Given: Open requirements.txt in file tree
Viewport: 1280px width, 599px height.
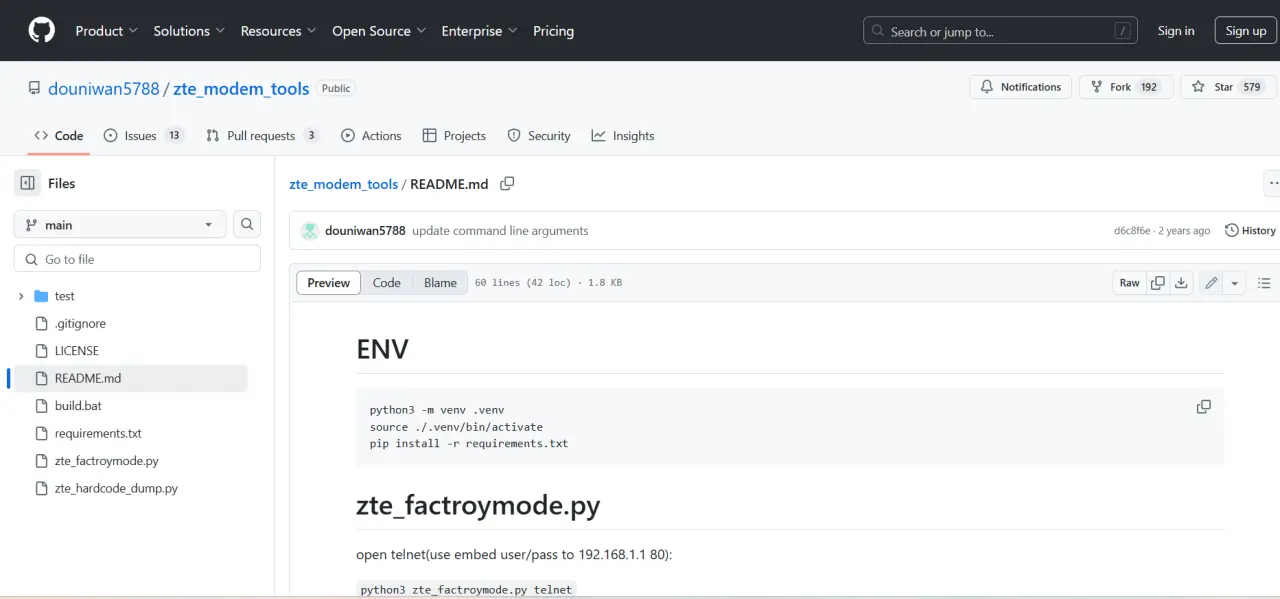Looking at the screenshot, I should click(98, 433).
